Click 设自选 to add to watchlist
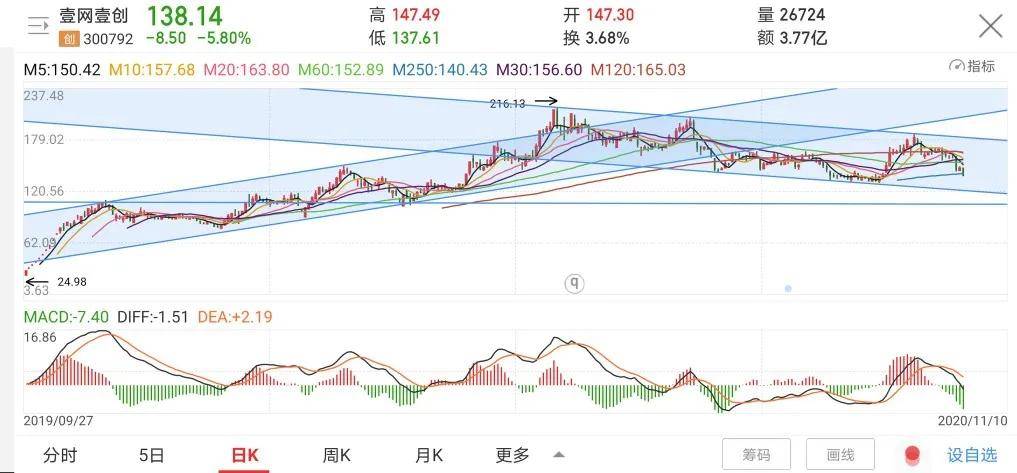Screen dimensions: 1017x473 click(x=972, y=455)
